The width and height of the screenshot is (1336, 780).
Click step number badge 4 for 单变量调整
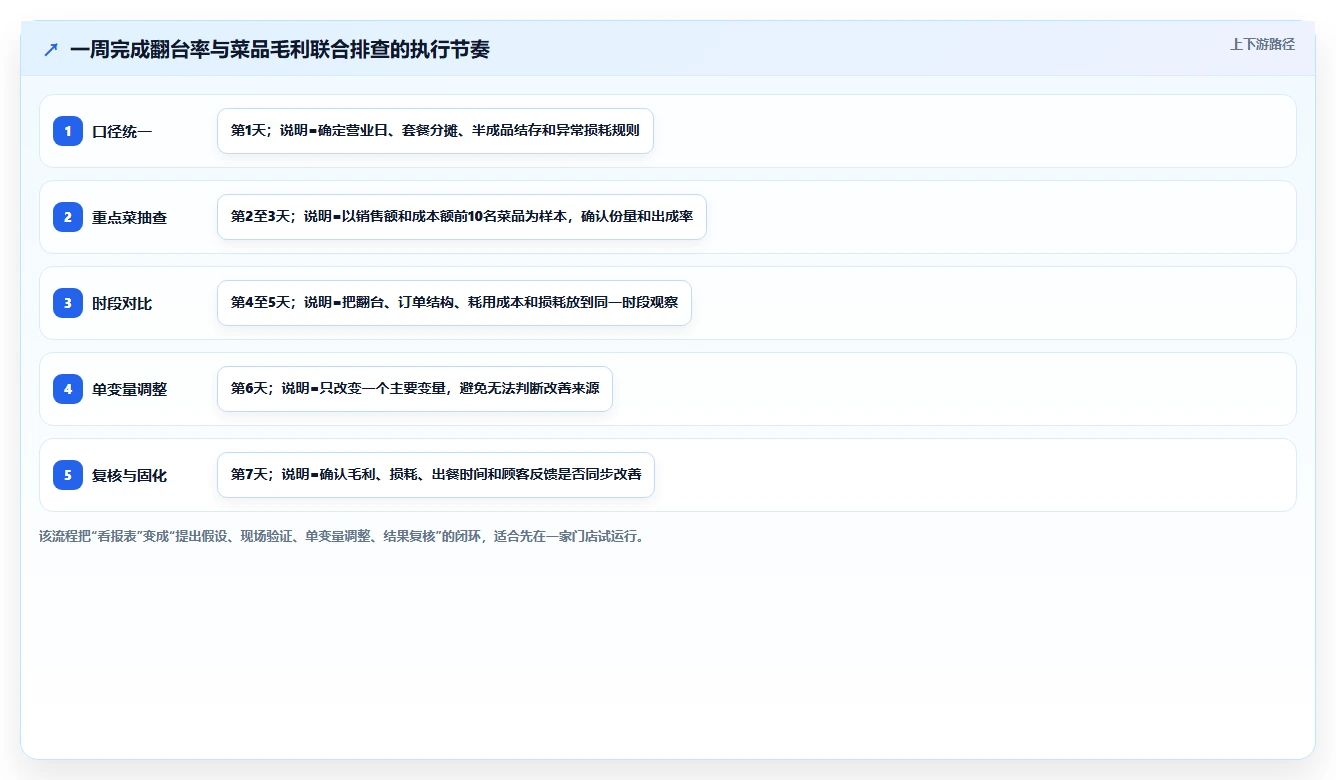click(x=68, y=389)
